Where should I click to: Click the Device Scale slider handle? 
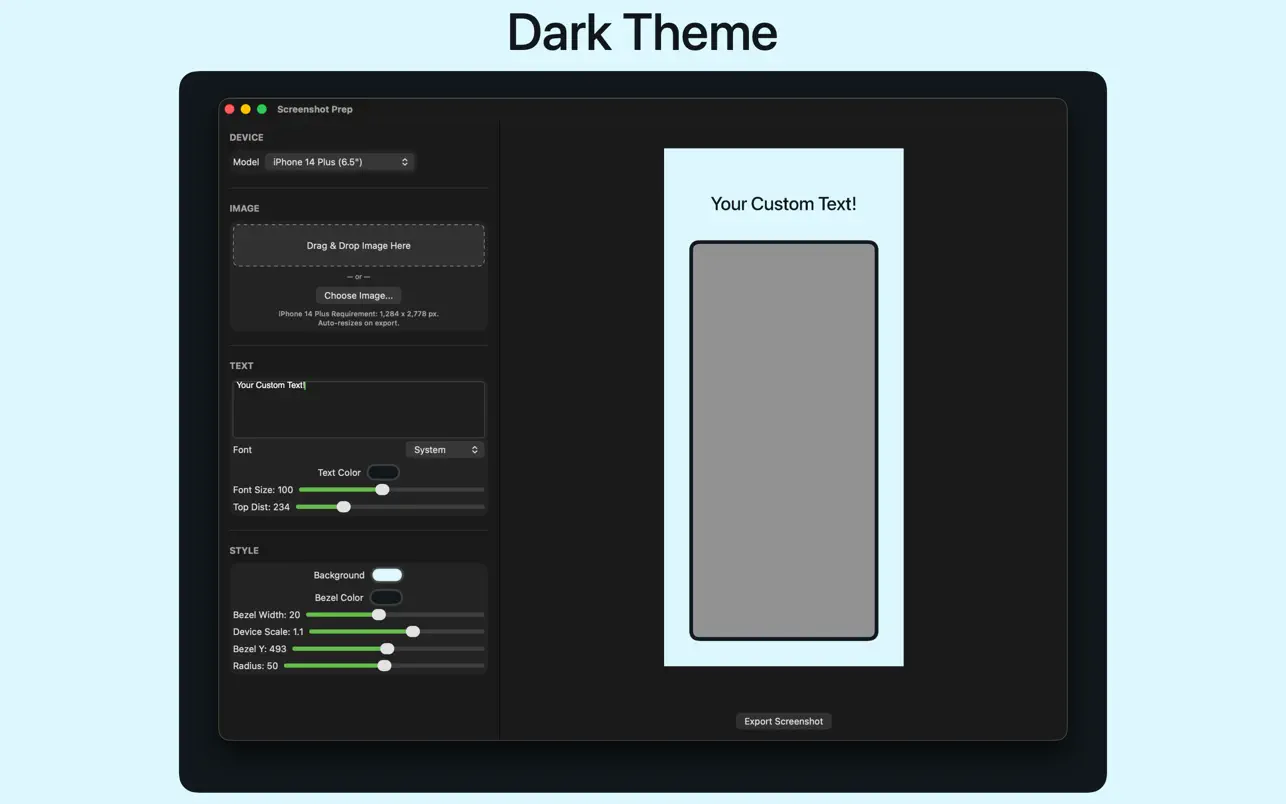coord(413,632)
